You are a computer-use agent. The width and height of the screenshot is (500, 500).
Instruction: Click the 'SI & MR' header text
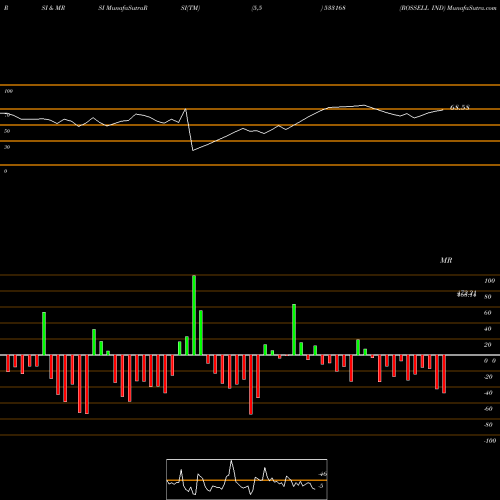click(53, 8)
